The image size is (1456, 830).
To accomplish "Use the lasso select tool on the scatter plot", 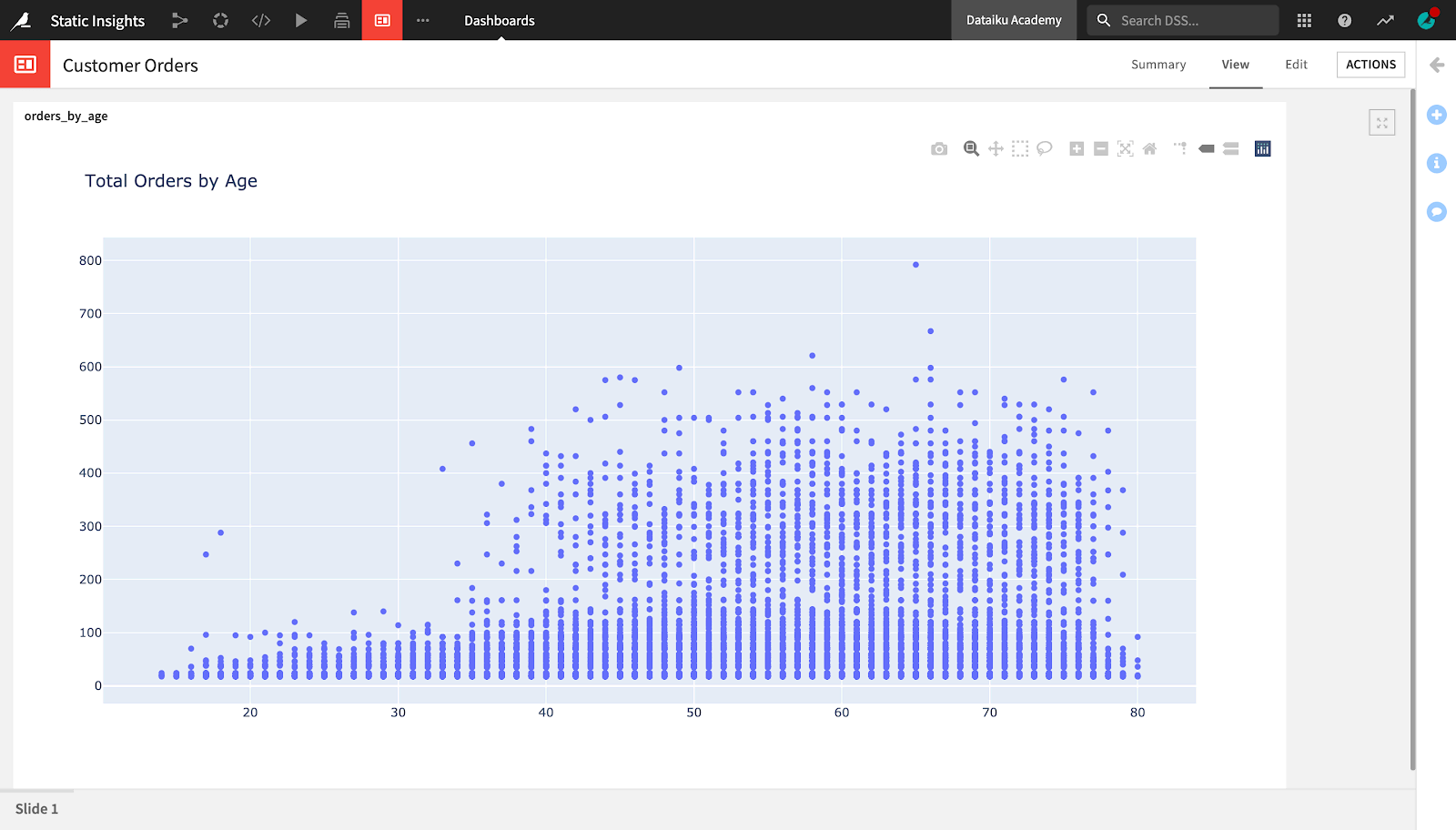I will 1045,147.
